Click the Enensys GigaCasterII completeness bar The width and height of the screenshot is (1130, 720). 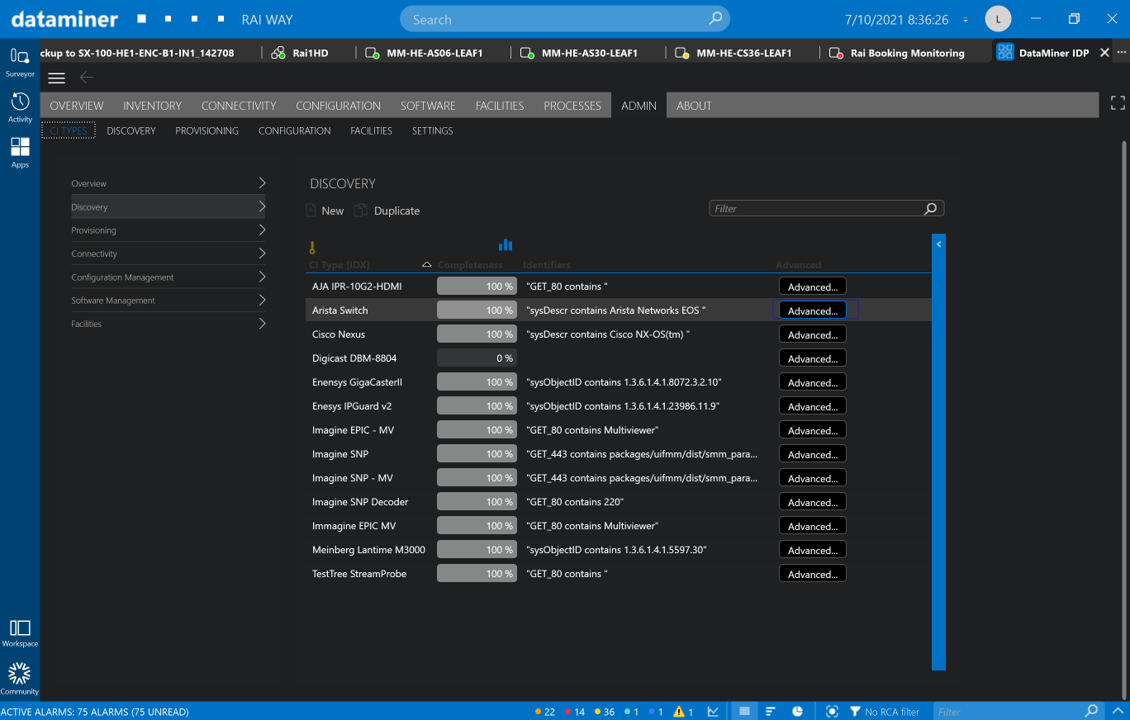point(476,382)
